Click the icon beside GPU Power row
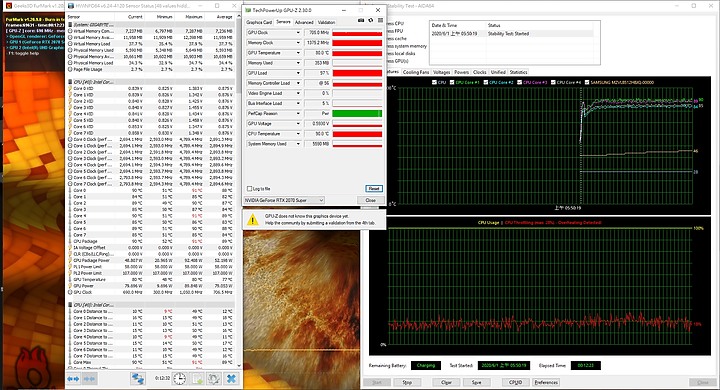Viewport: 720px width, 390px height. click(x=70, y=286)
